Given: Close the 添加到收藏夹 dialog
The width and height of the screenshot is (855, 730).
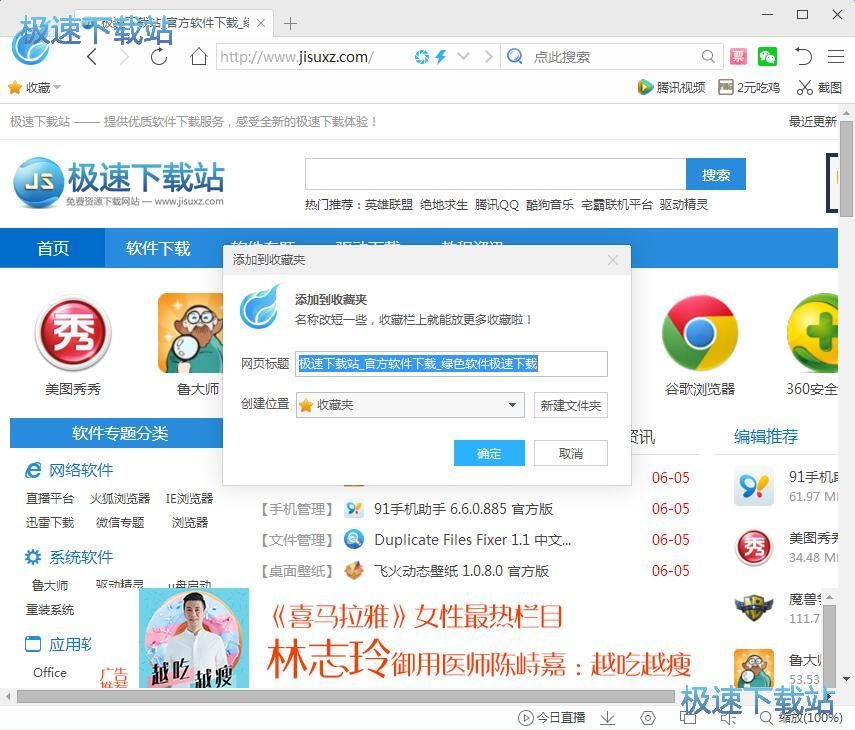Looking at the screenshot, I should coord(613,260).
